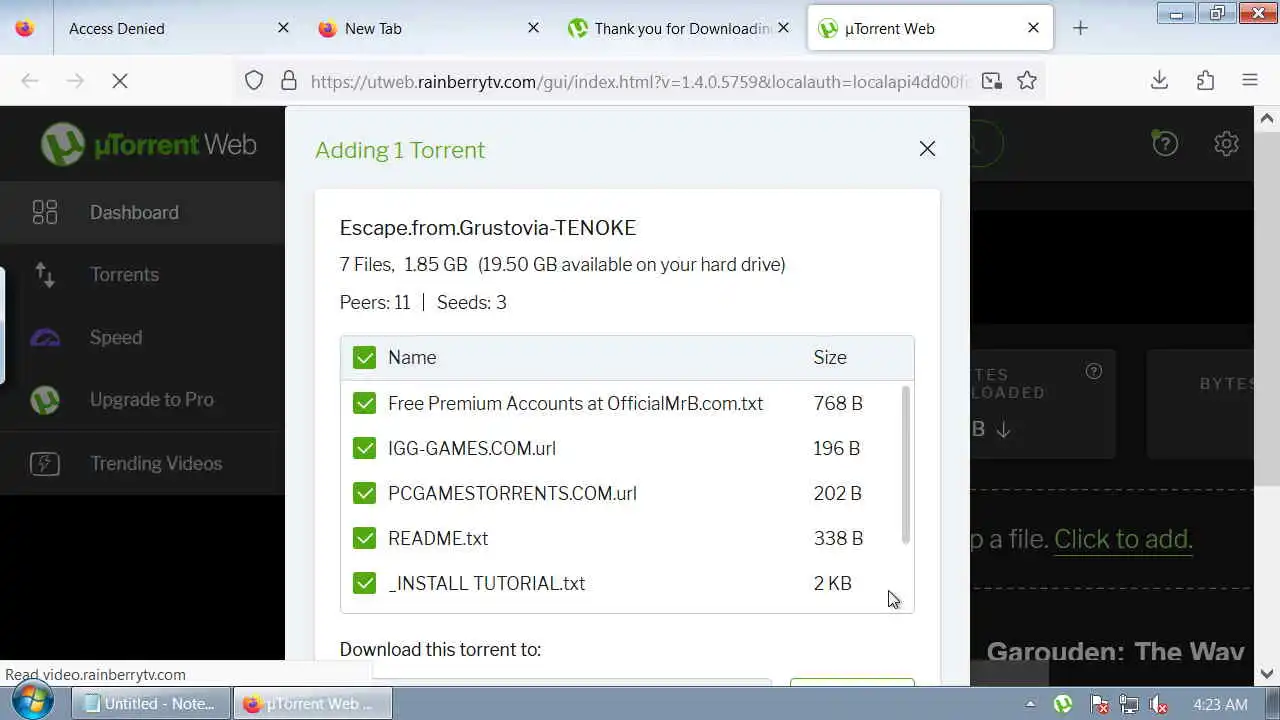Close the Access Denied tab
Image resolution: width=1280 pixels, height=720 pixels.
click(x=283, y=28)
